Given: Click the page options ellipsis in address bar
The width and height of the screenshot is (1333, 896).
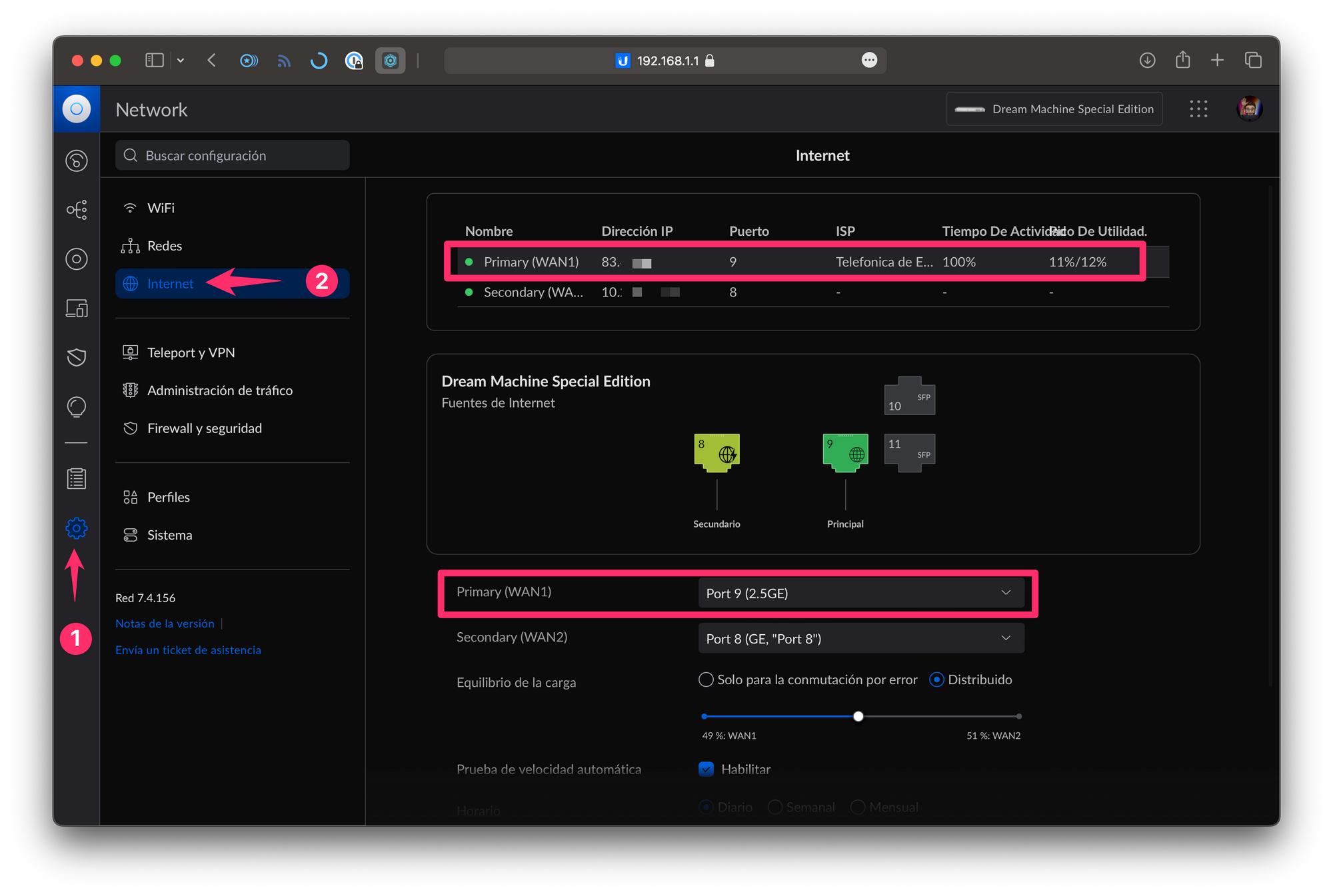Looking at the screenshot, I should click(x=869, y=60).
